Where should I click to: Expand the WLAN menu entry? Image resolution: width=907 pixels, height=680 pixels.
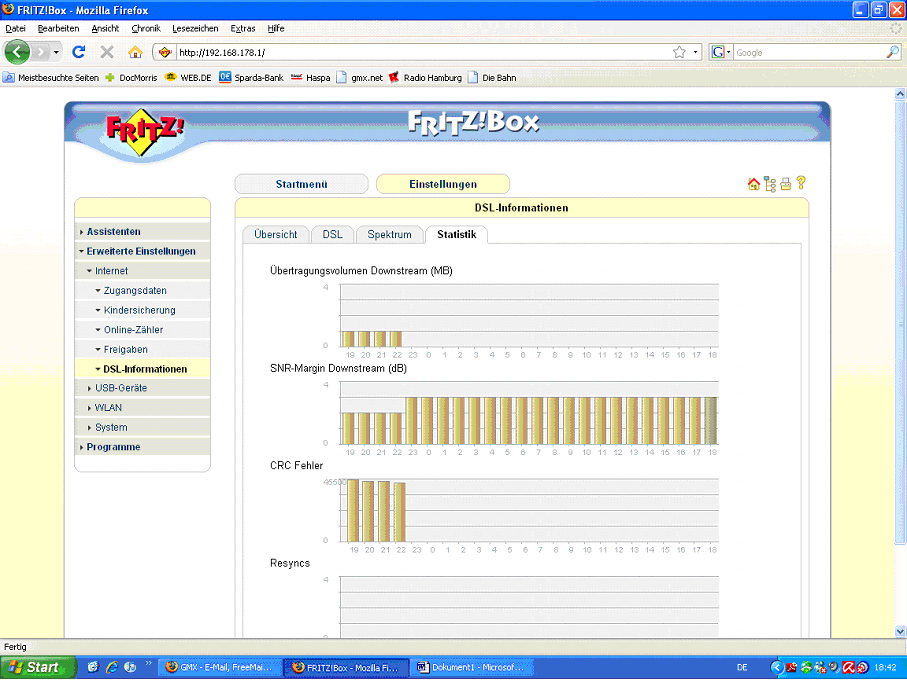(x=107, y=408)
